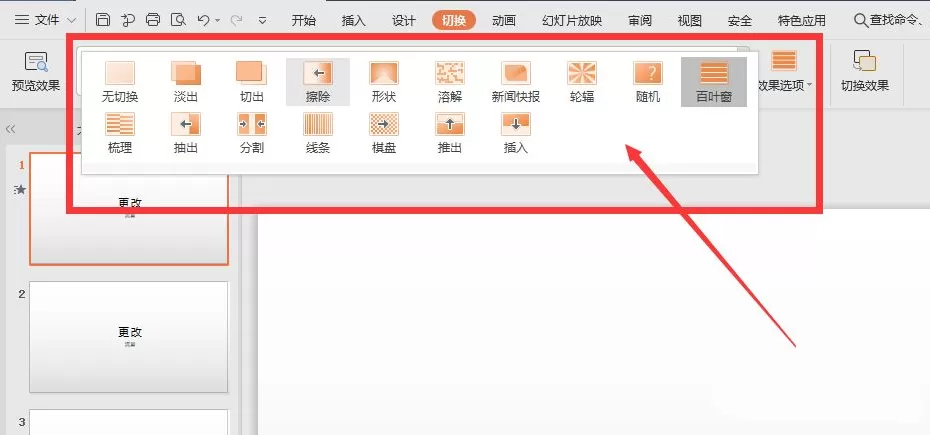Choose the 推出 push transition
Image resolution: width=930 pixels, height=435 pixels.
[x=450, y=133]
